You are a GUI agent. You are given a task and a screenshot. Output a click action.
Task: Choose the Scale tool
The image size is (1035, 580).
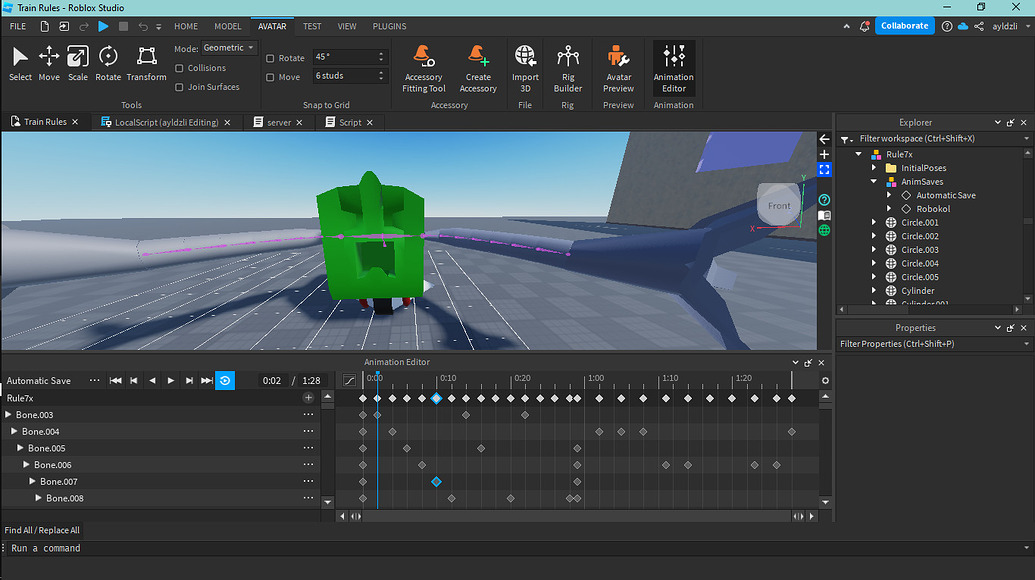[x=77, y=64]
